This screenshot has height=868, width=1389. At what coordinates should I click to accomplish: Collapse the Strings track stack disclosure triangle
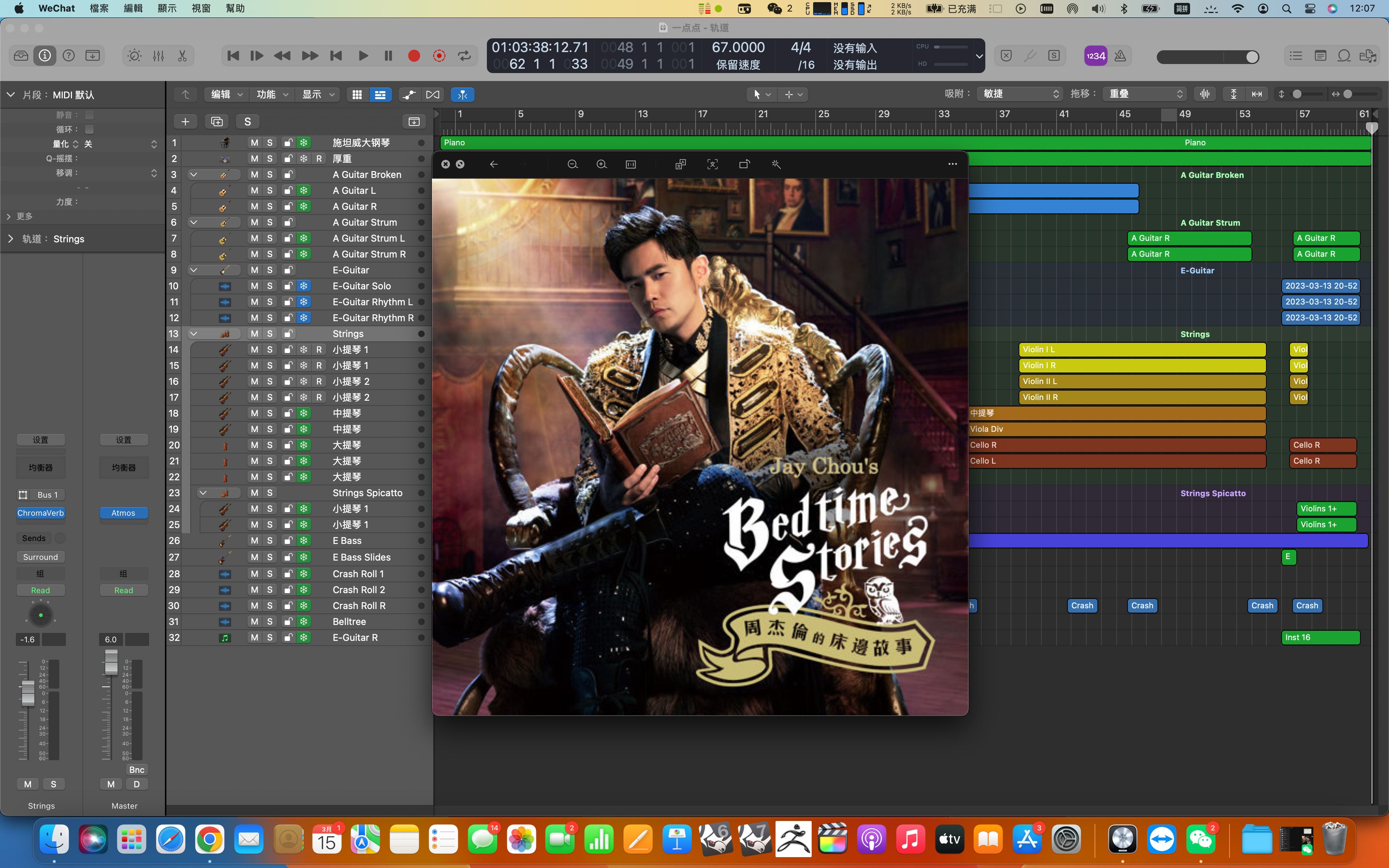pos(194,333)
